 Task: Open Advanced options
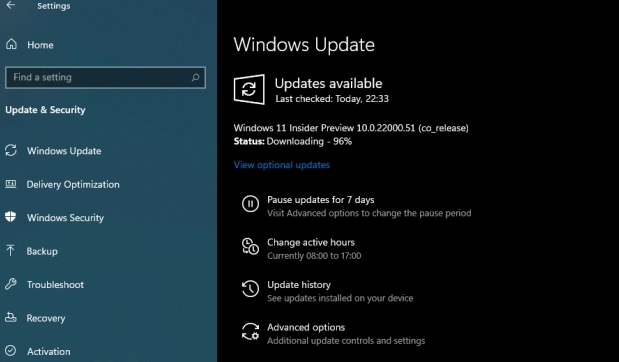[x=306, y=327]
